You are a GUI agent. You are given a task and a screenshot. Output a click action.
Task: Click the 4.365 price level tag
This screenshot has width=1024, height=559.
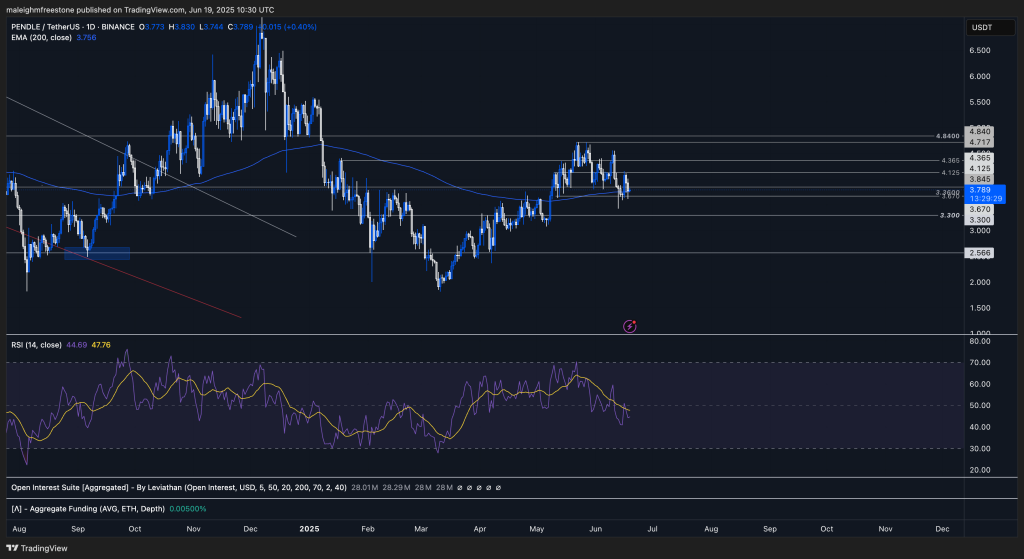point(979,158)
